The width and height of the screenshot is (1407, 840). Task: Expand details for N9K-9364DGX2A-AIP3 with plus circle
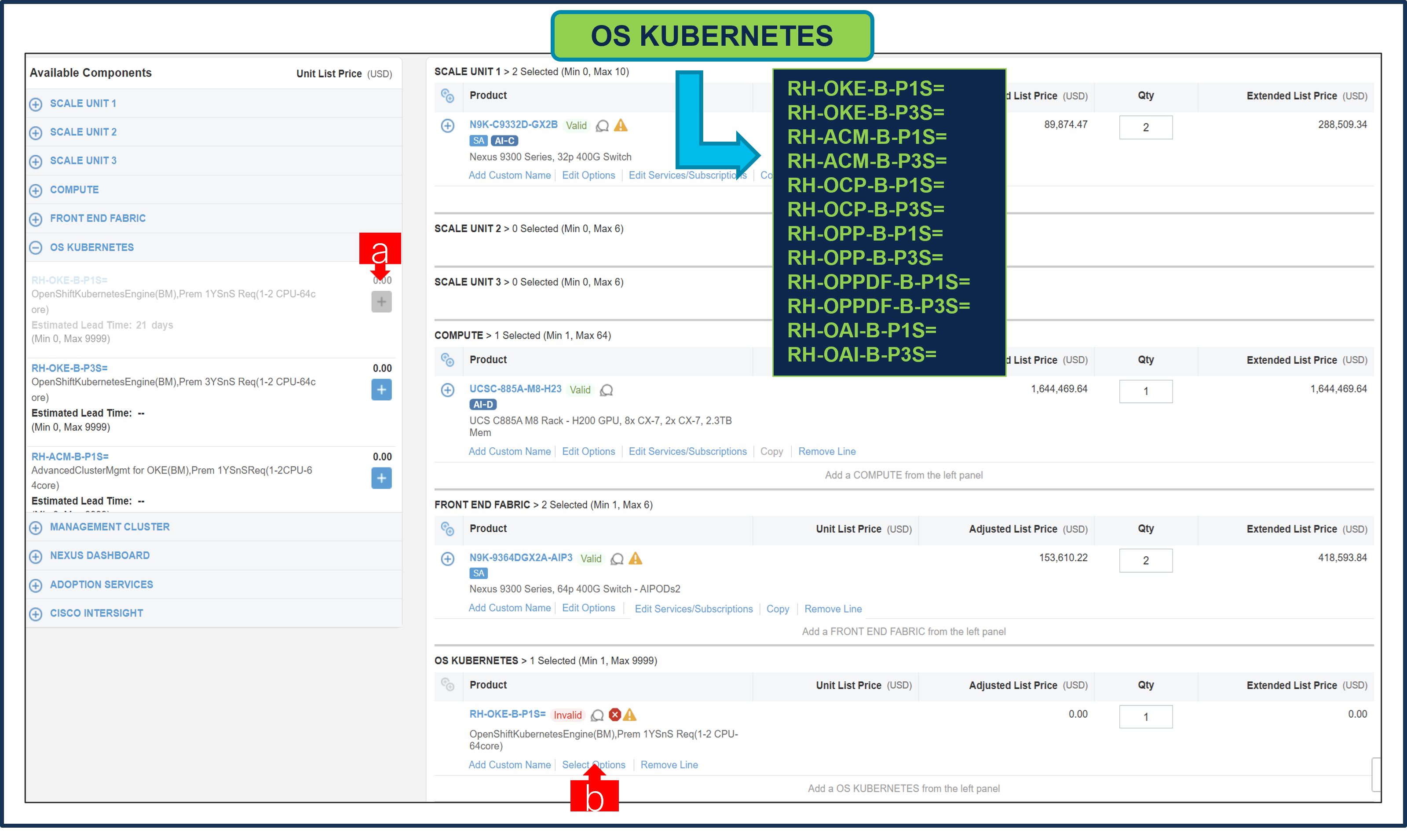tap(448, 559)
